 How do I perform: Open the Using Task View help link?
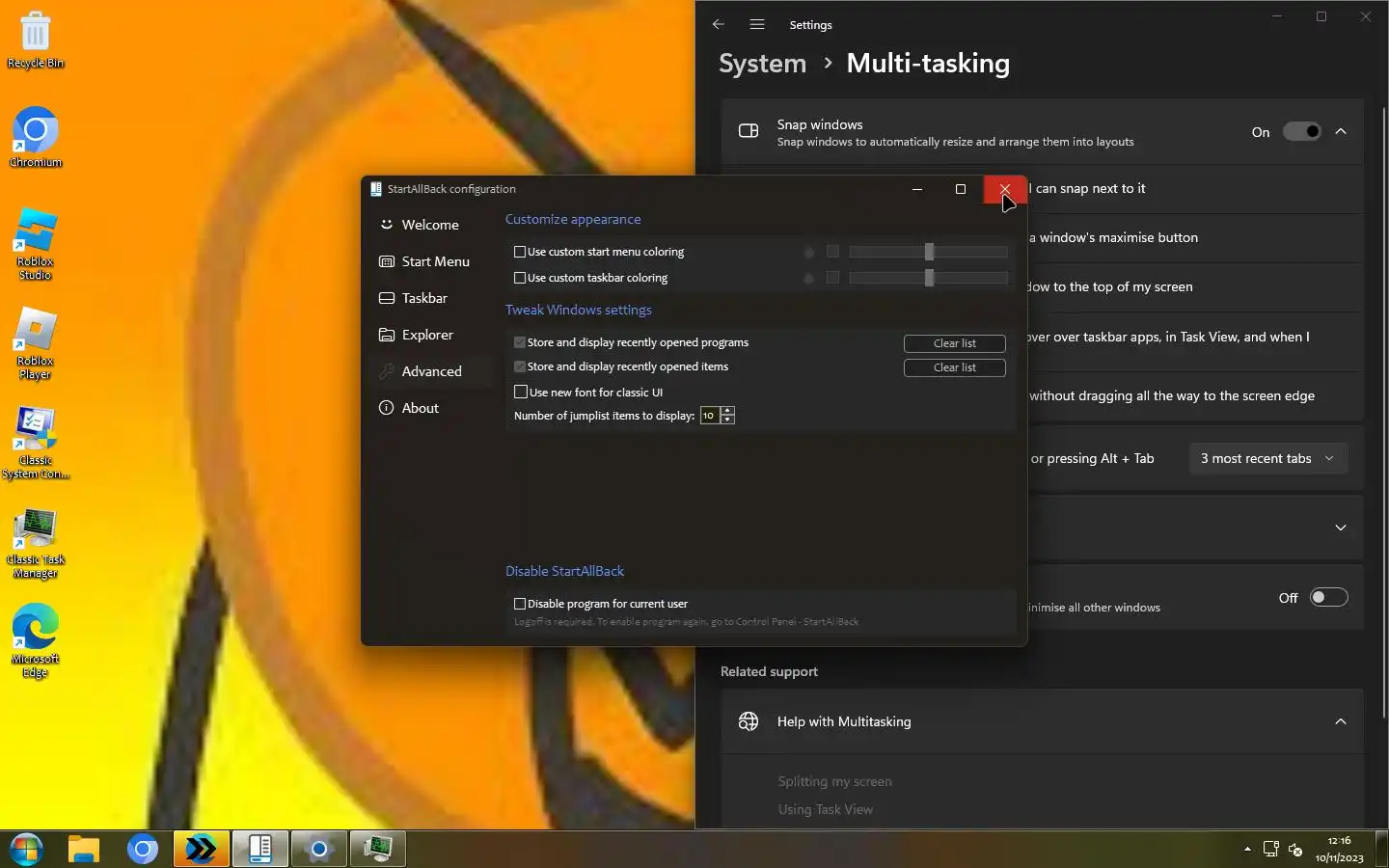tap(826, 810)
